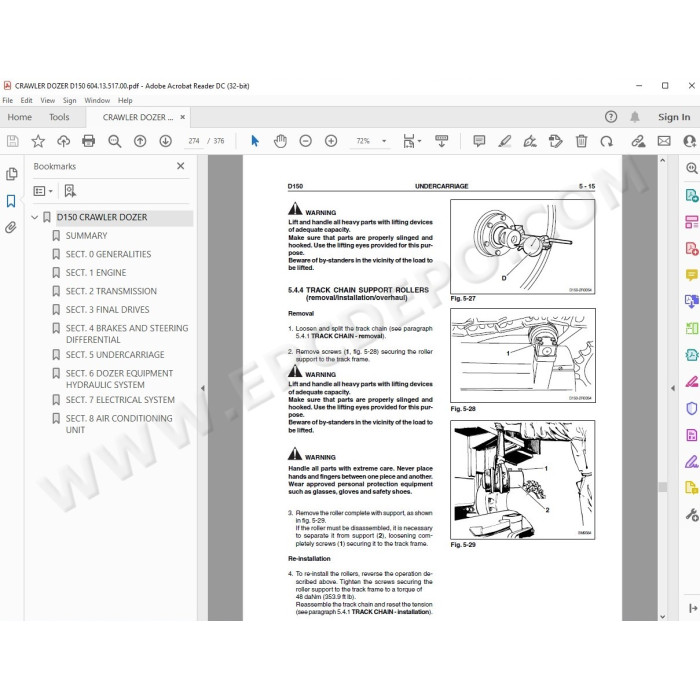Click the Save file icon
The width and height of the screenshot is (700, 700).
12,142
